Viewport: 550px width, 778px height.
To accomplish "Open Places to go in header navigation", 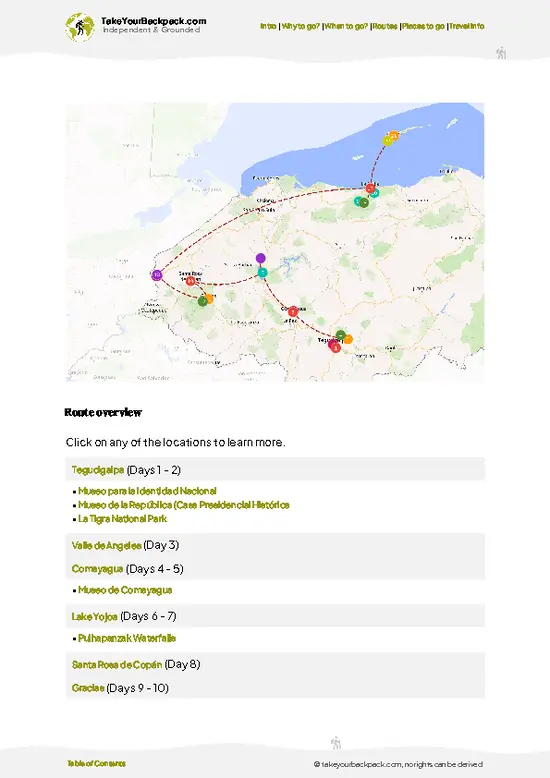I will click(423, 26).
